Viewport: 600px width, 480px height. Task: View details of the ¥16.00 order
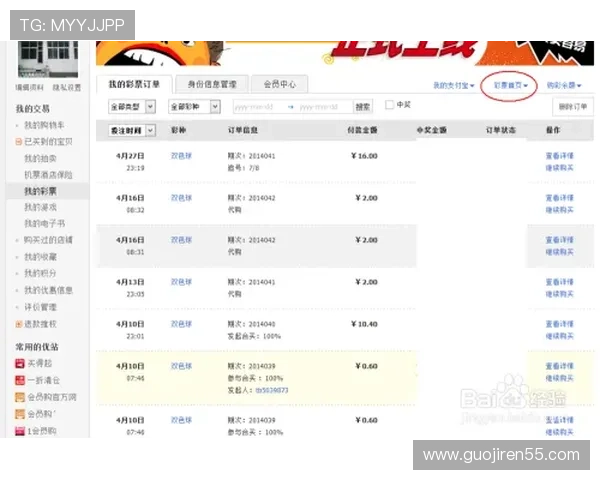[x=559, y=156]
